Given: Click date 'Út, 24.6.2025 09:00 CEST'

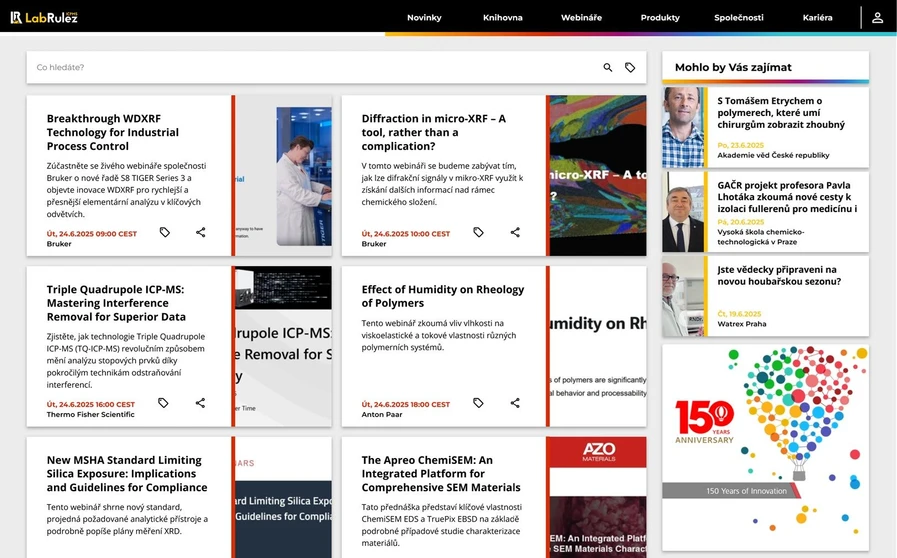Looking at the screenshot, I should tap(92, 234).
